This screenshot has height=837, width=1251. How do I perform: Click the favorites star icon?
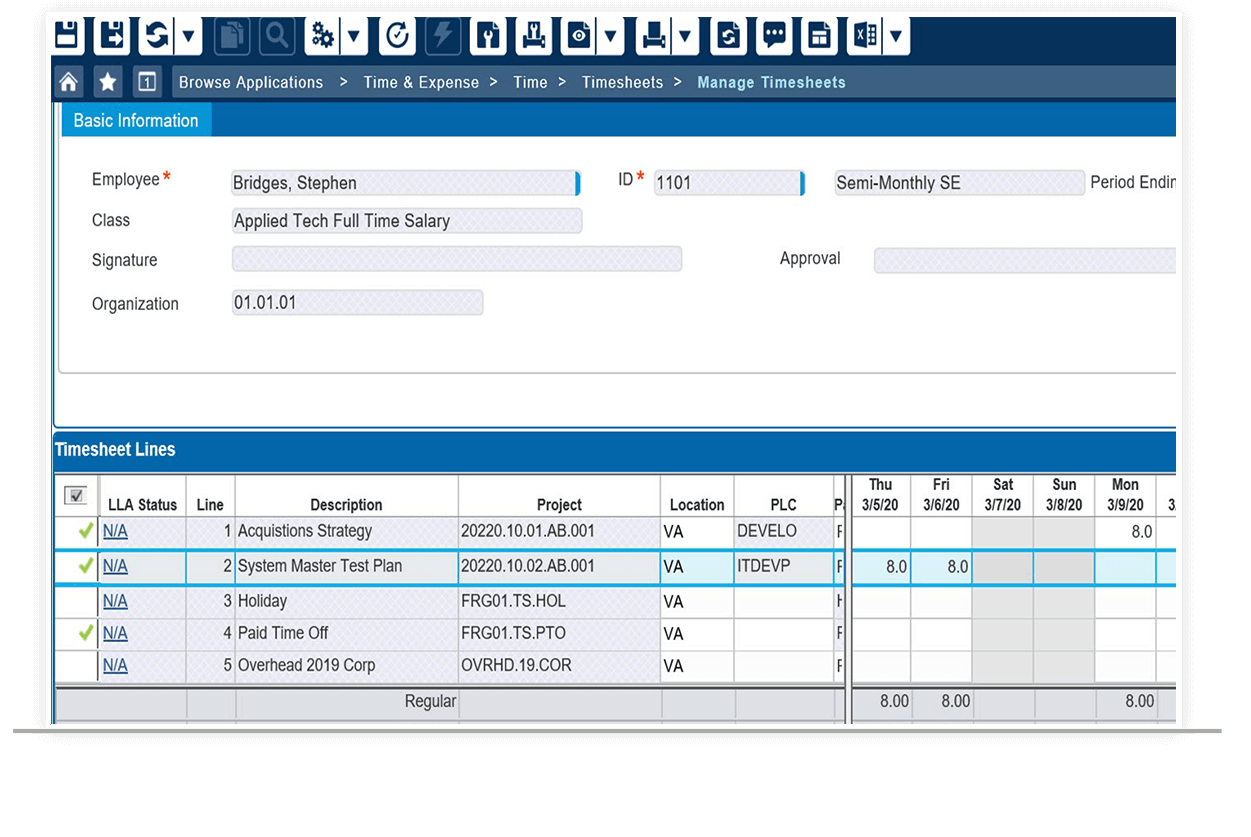coord(107,81)
